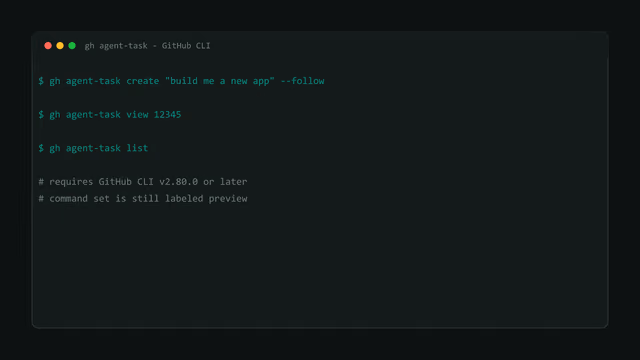Click the word 'GitHub' in the requires comment
Viewport: 640px width, 360px height.
coord(115,182)
